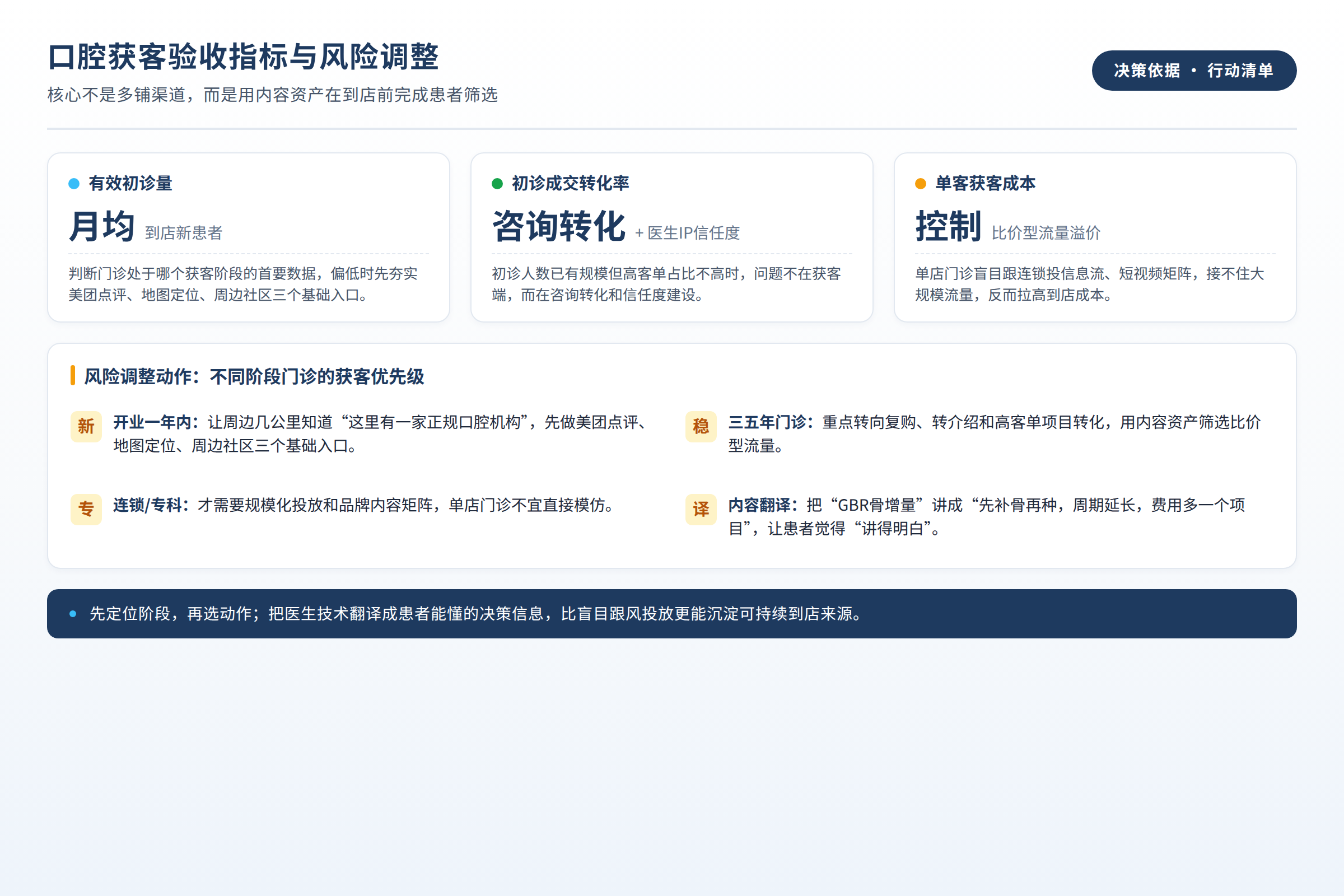Screen dimensions: 1344x896
Task: Click the blue dot beside 有效初诊量
Action: coord(74,184)
